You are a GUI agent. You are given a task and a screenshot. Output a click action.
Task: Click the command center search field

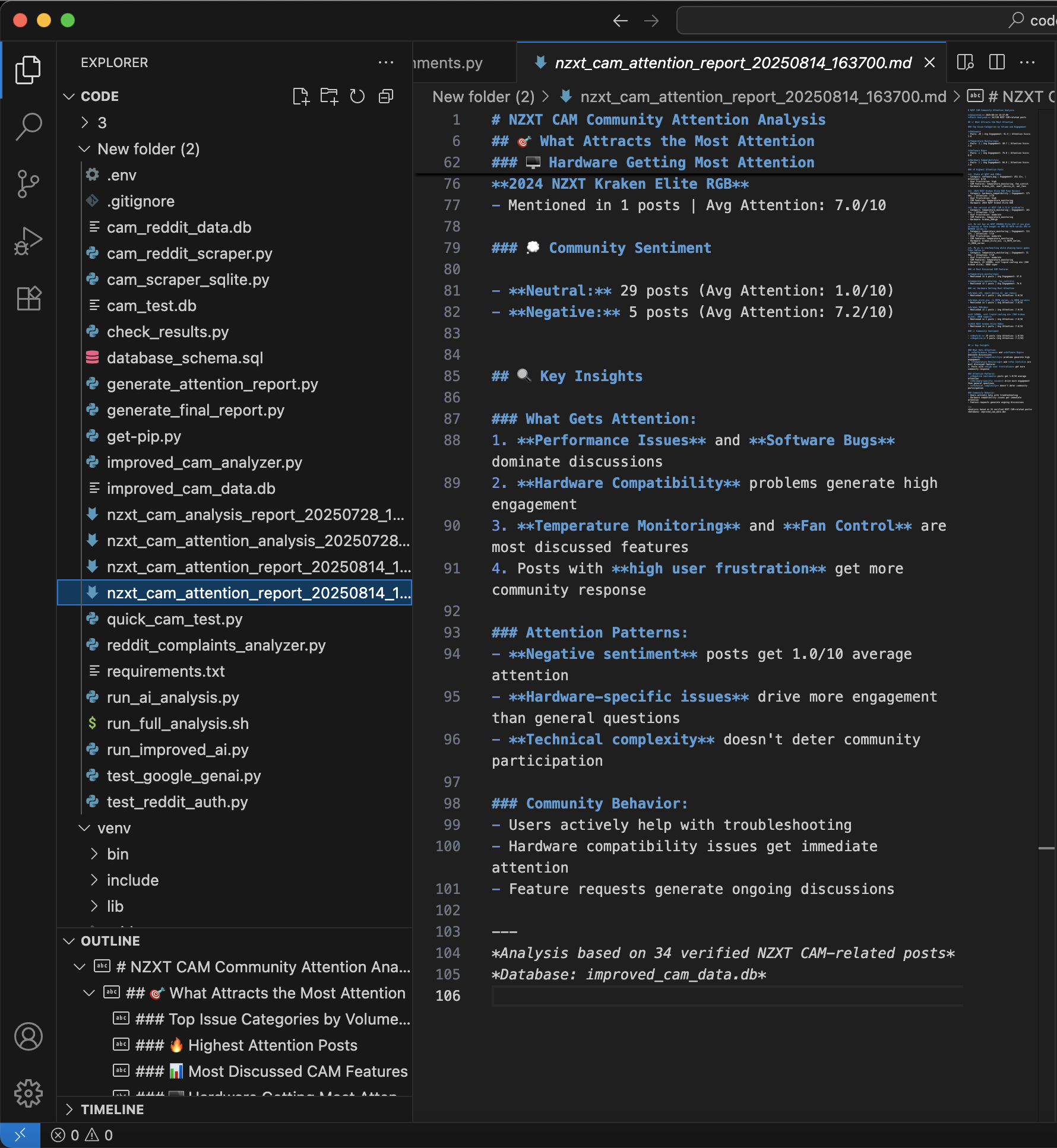click(867, 21)
